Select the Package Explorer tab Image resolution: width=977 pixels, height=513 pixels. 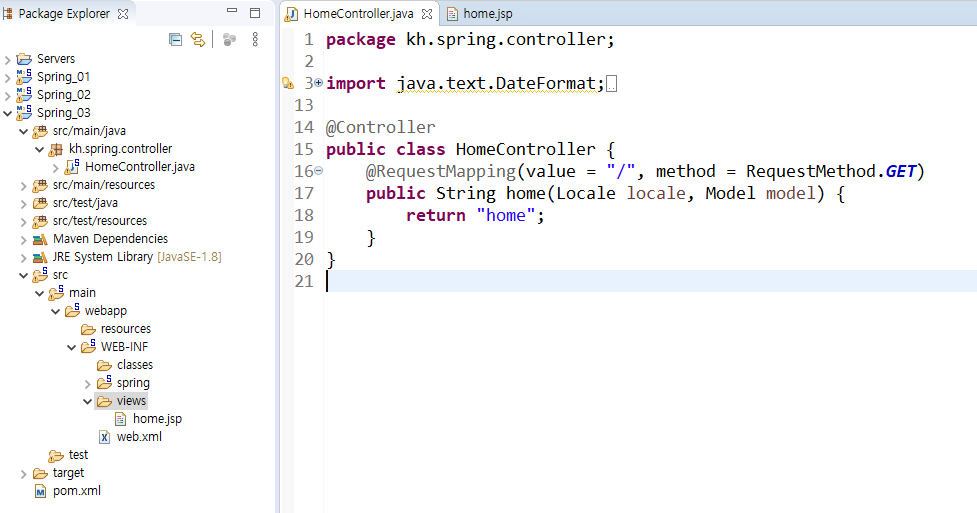tap(65, 14)
